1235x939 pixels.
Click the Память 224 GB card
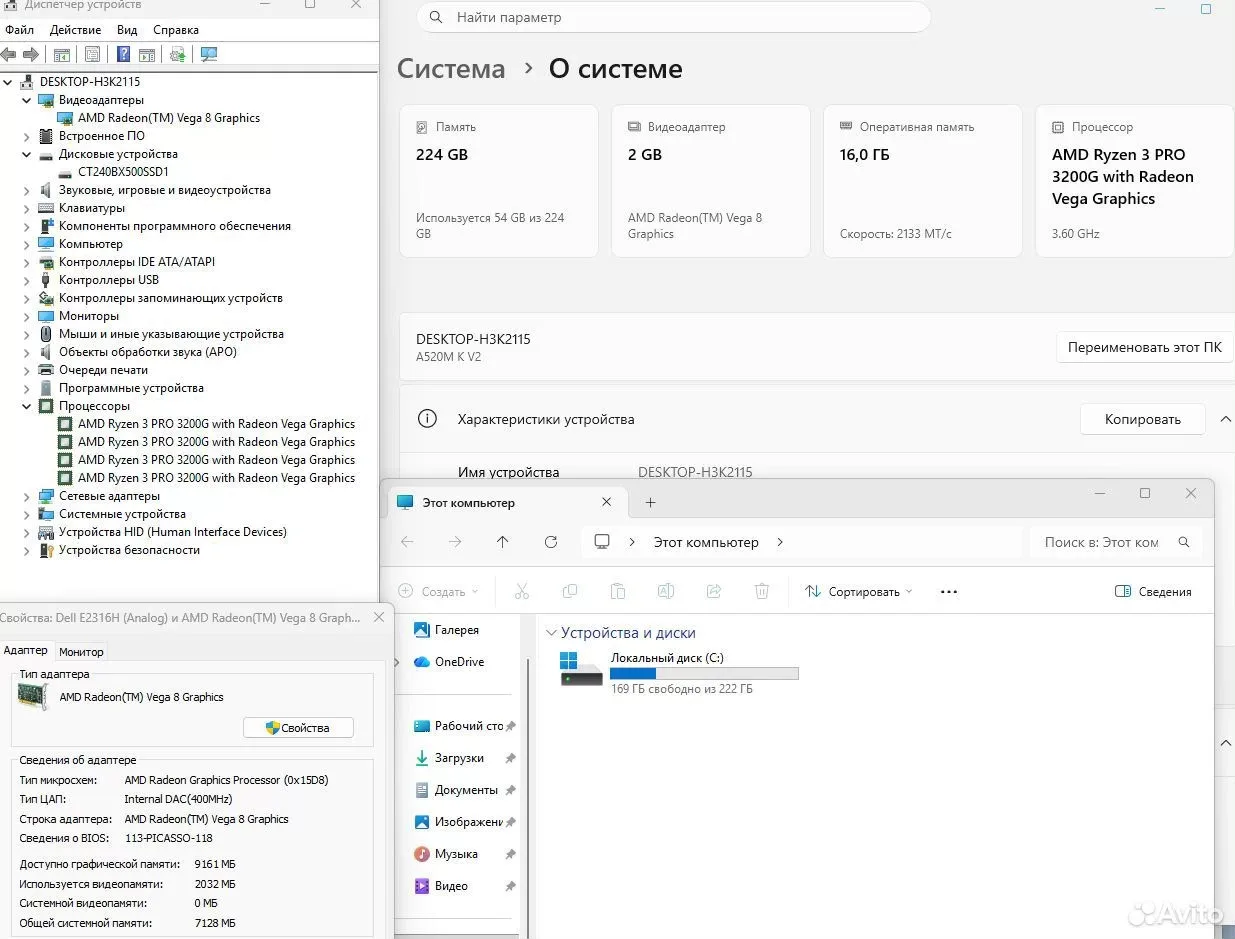click(x=498, y=181)
